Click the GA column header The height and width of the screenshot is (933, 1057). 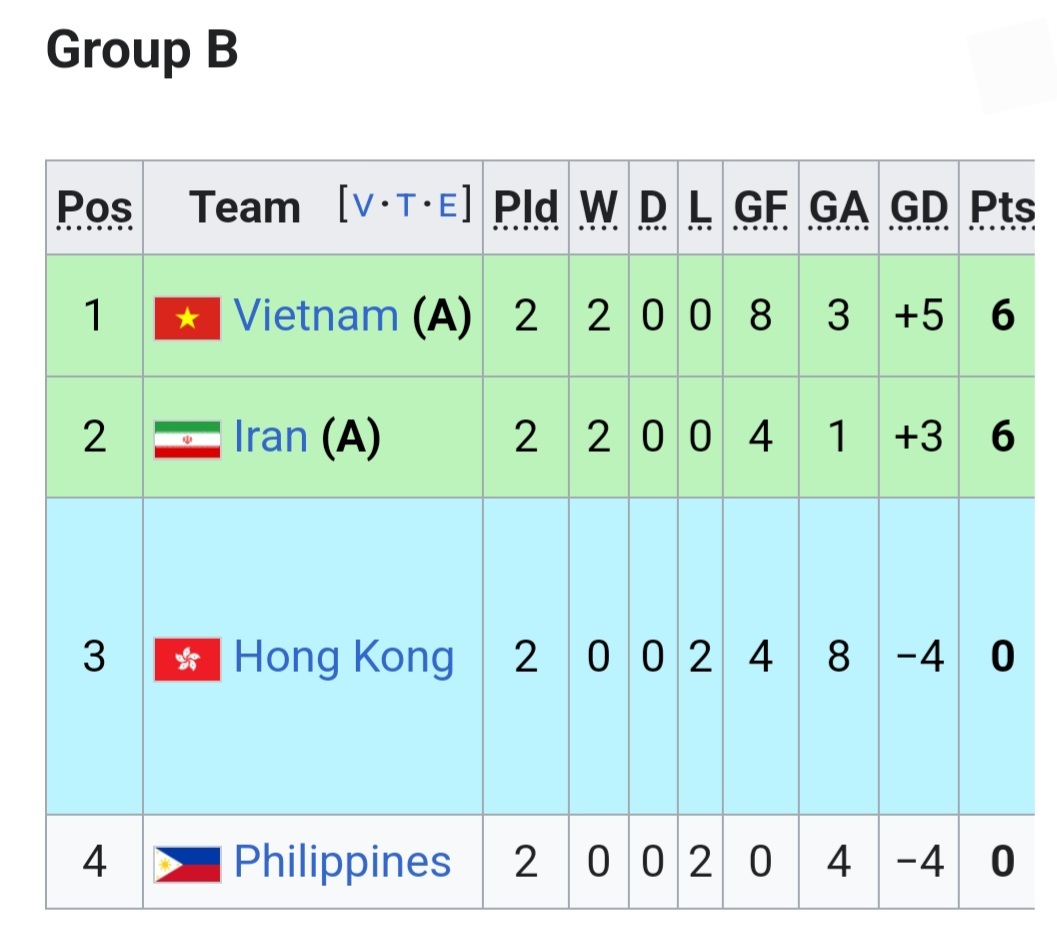click(838, 208)
